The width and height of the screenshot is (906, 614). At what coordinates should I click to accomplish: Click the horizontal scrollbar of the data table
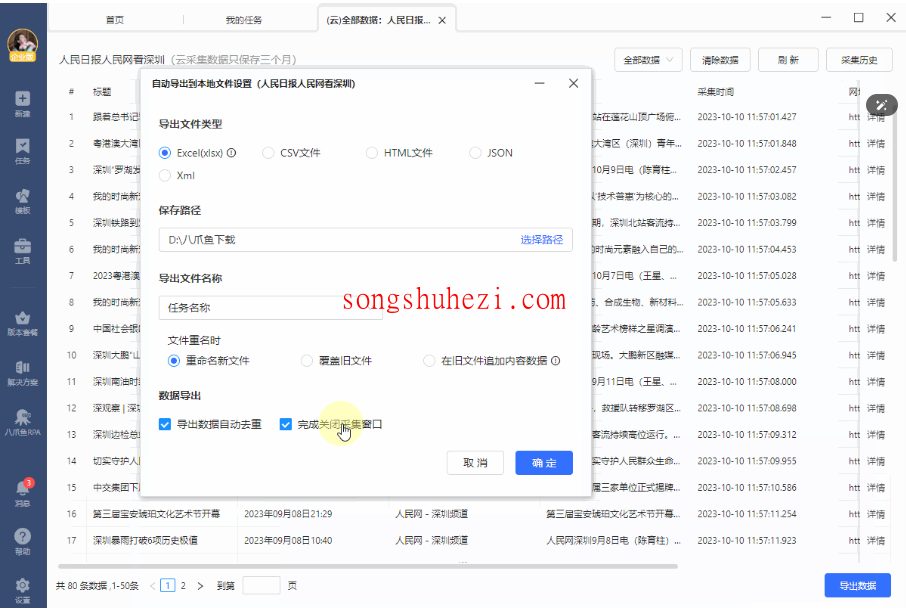coord(367,566)
